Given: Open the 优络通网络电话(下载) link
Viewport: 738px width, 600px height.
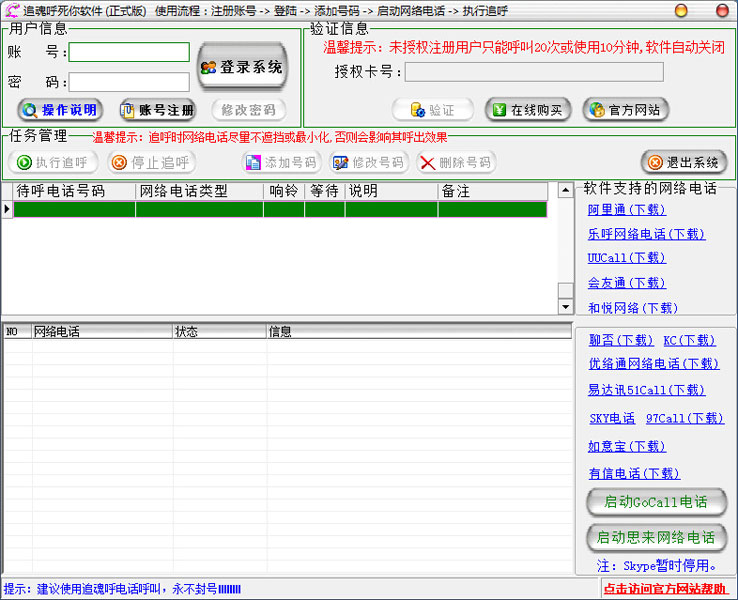Looking at the screenshot, I should (654, 363).
